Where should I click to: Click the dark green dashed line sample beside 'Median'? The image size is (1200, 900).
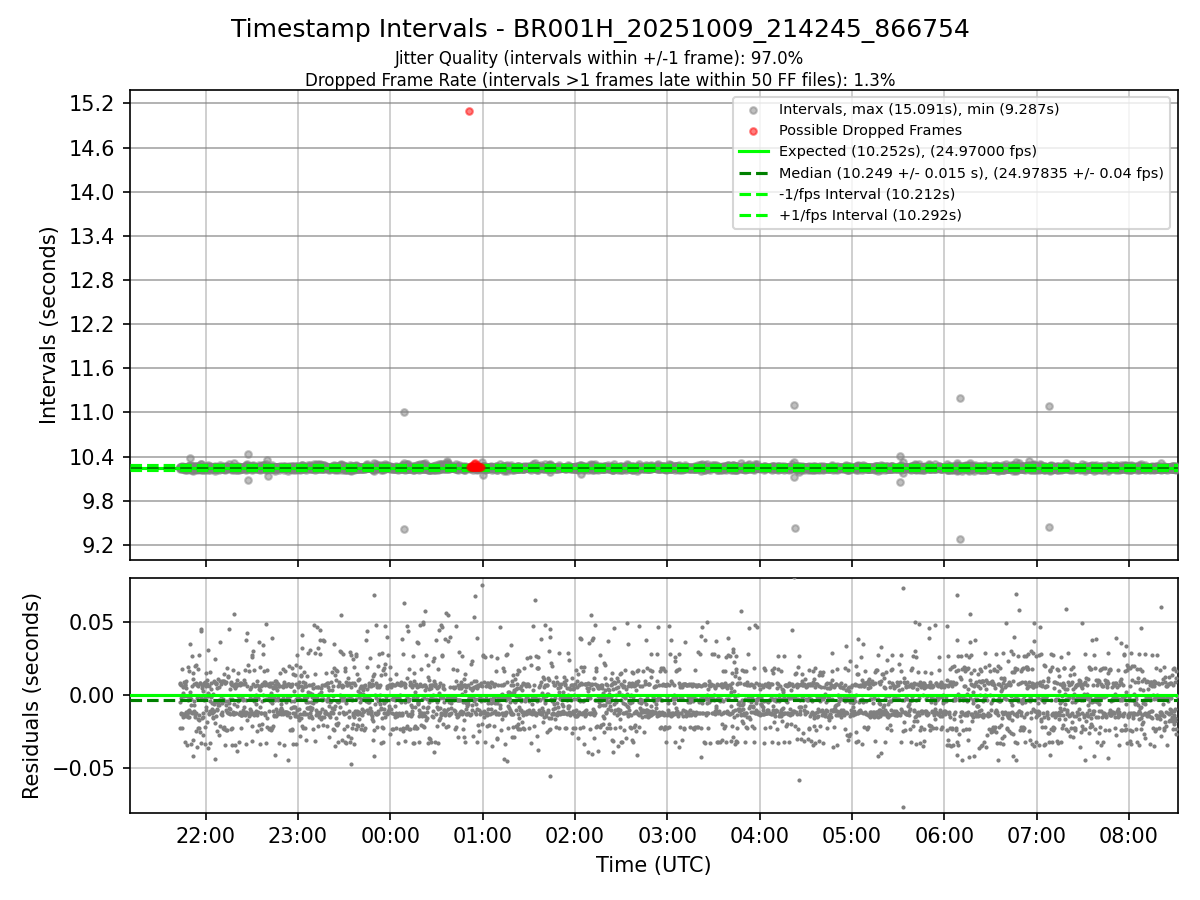[753, 173]
